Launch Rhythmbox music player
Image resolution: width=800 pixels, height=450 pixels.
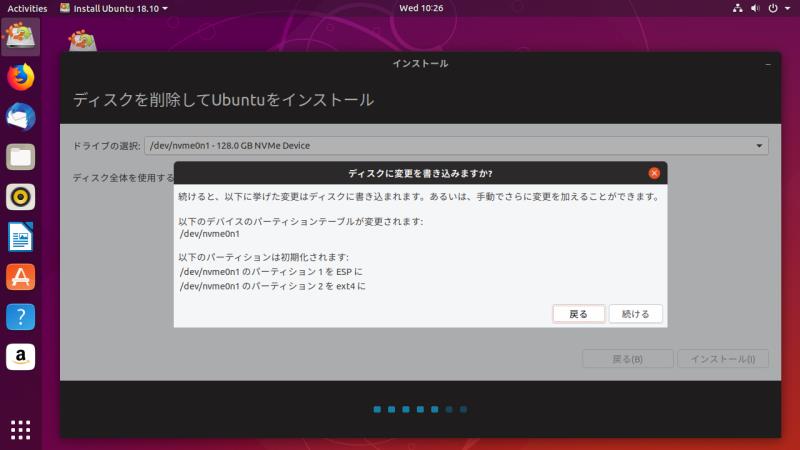(20, 197)
